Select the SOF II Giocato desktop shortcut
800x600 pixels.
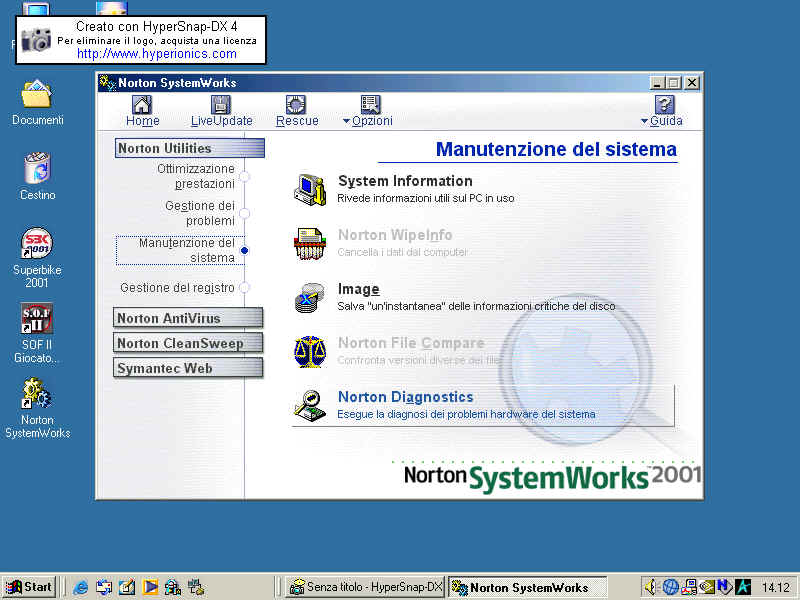point(36,333)
